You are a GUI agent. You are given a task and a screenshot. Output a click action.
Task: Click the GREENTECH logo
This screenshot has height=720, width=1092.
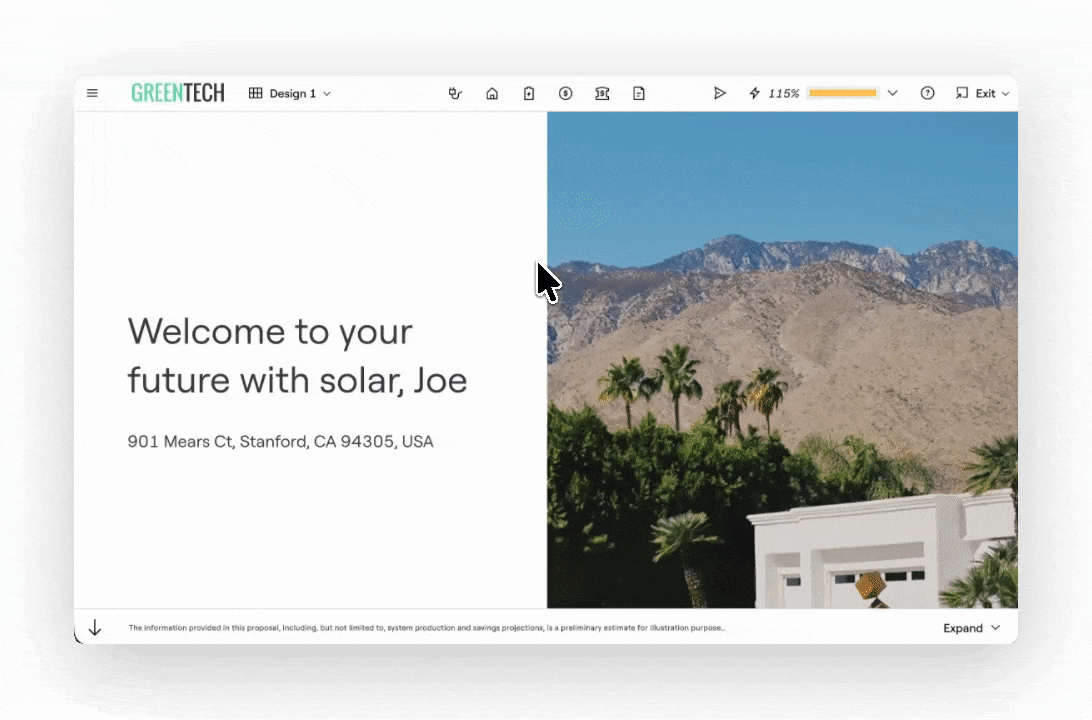[178, 93]
